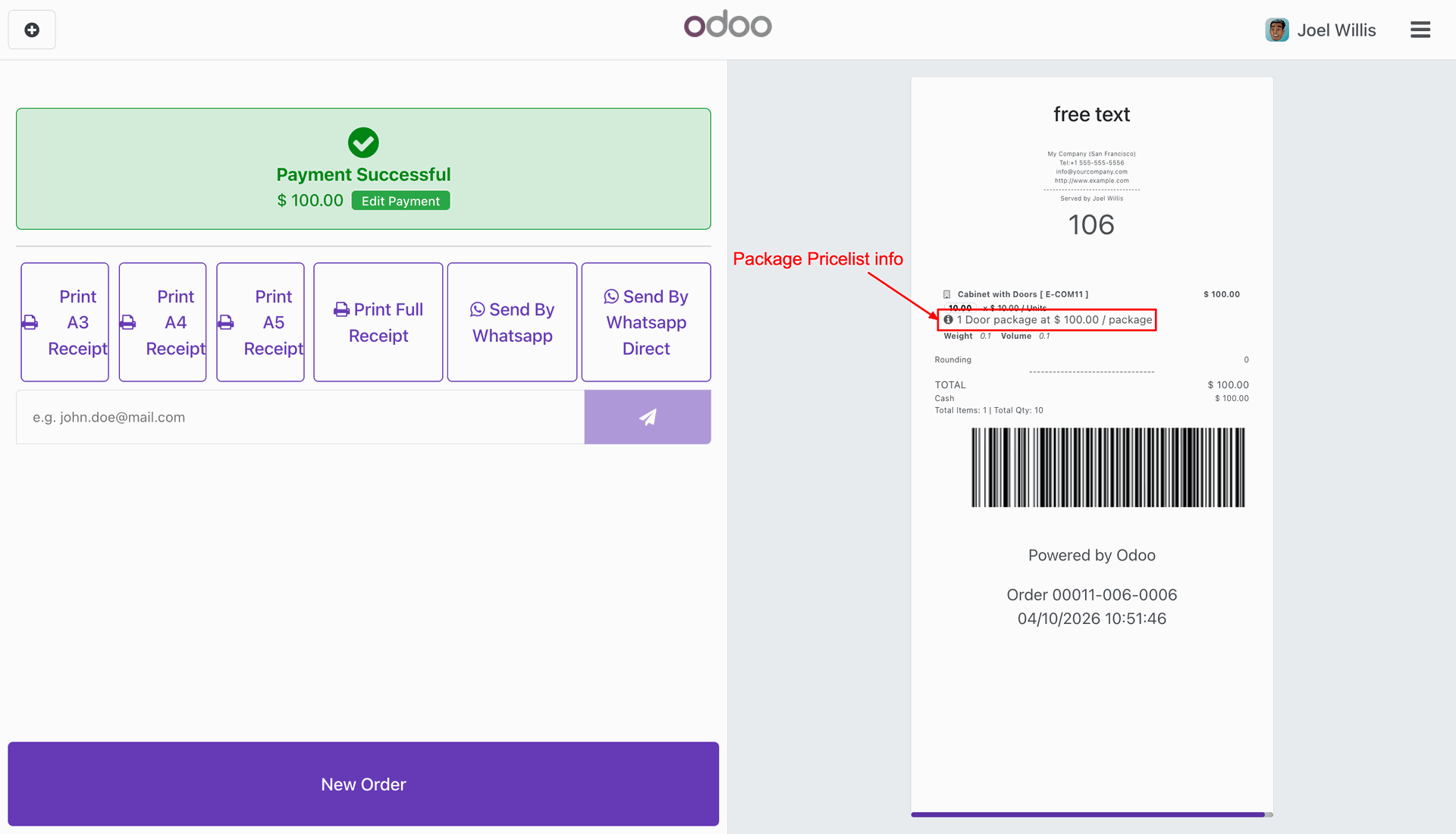This screenshot has height=834, width=1456.
Task: Start a New Order
Action: coord(363,784)
